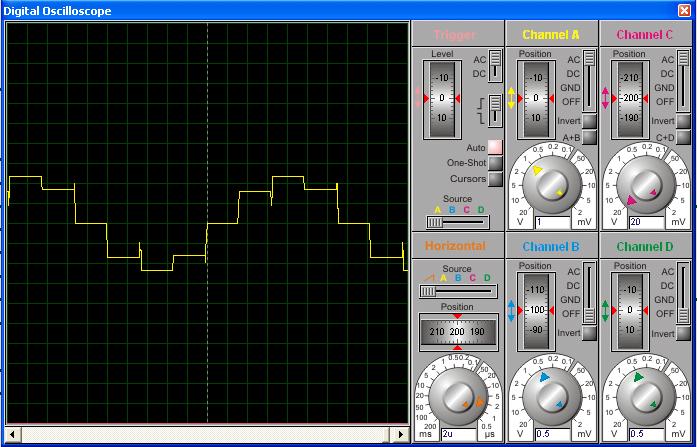Click the Trigger panel heading
Screen dimensions: 697x447
tap(455, 35)
